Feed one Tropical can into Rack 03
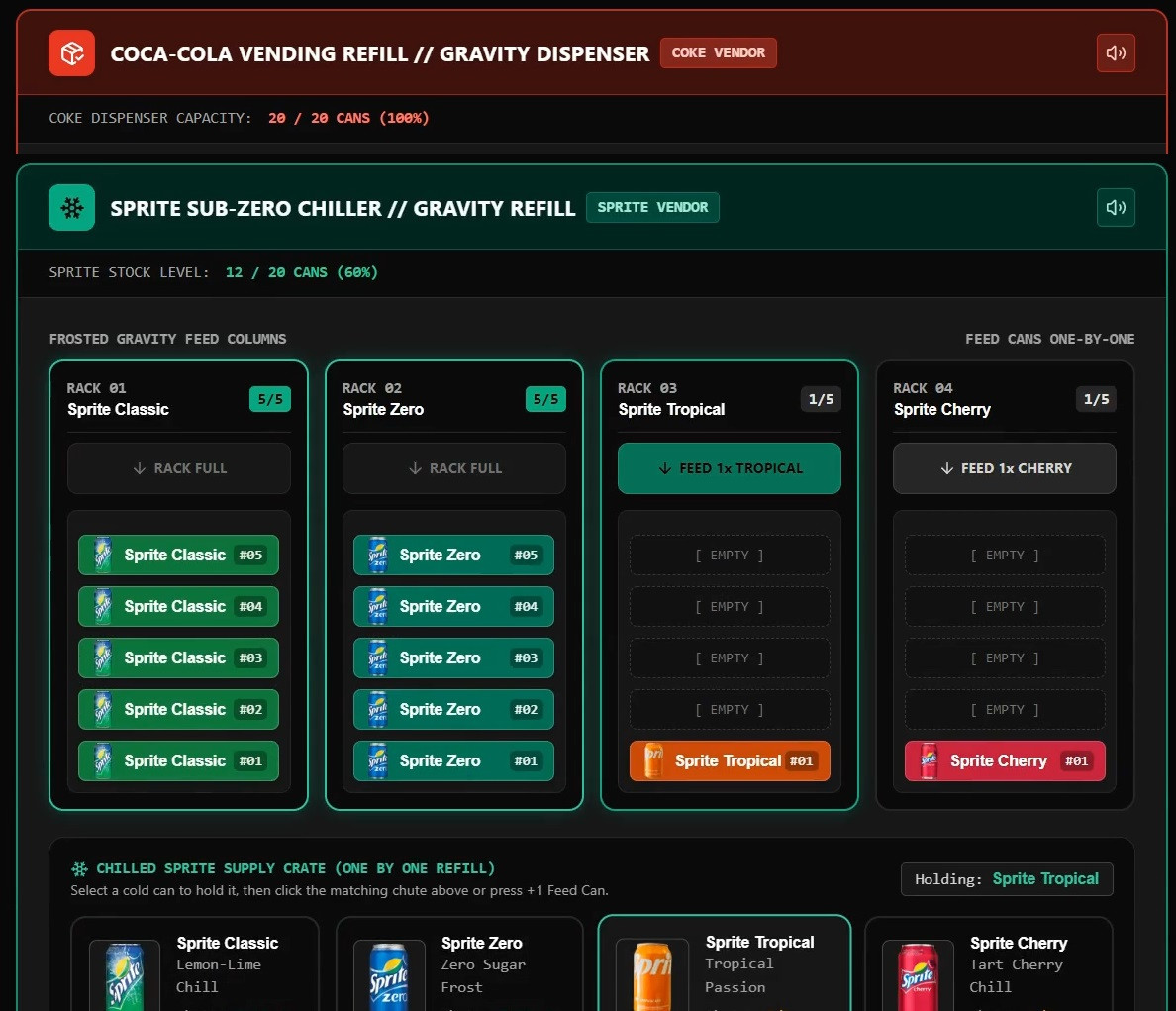1176x1011 pixels. [x=729, y=468]
